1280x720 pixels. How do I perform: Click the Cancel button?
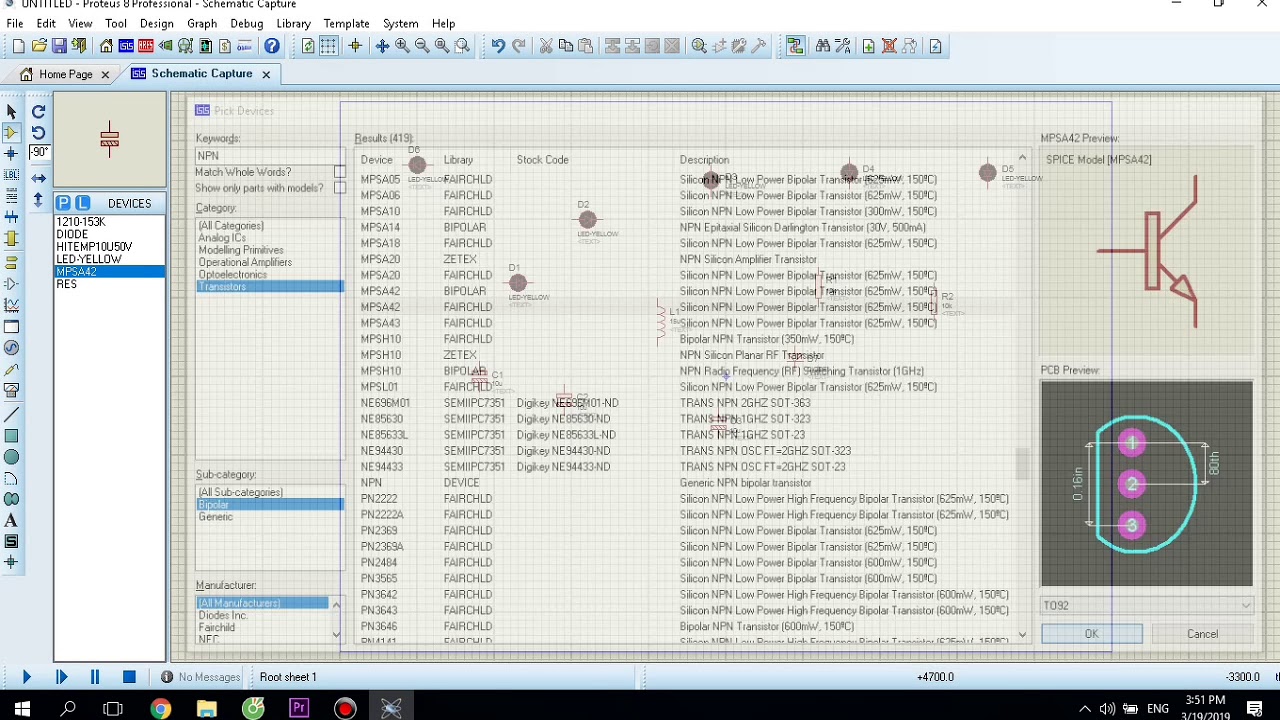tap(1202, 634)
